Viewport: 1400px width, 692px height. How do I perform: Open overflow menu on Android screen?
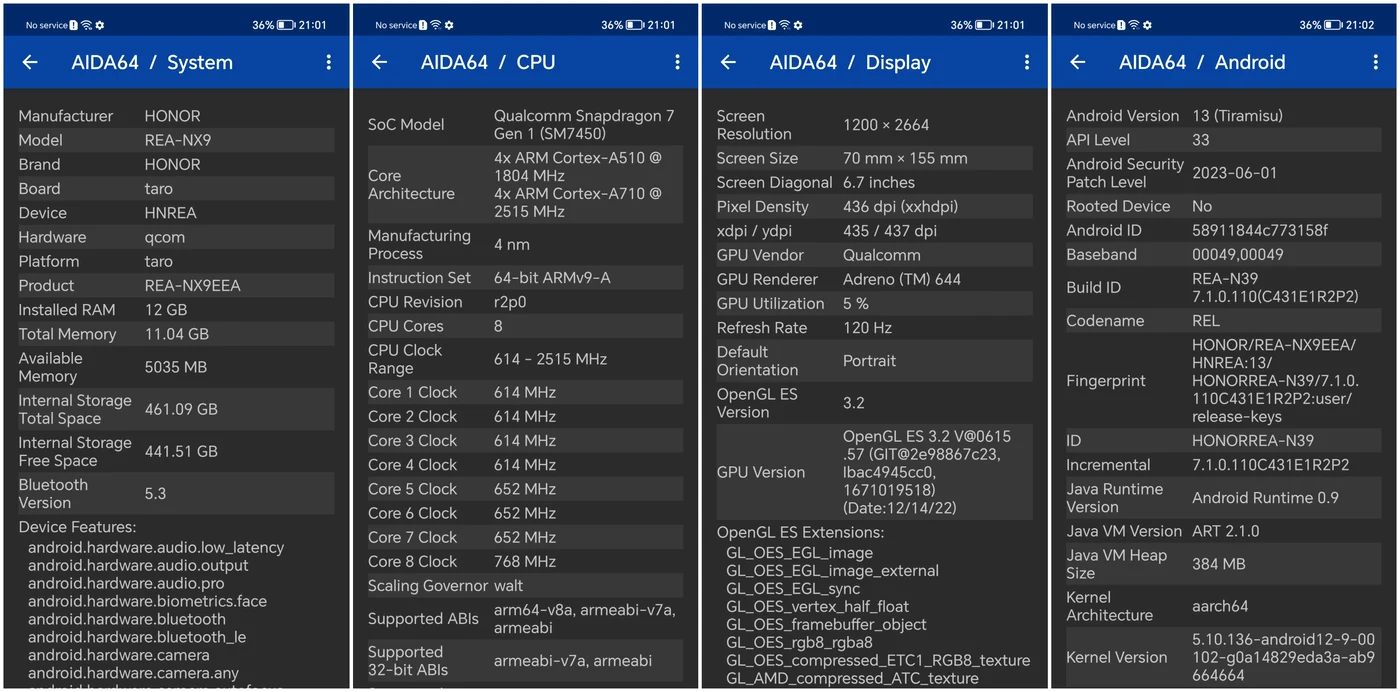click(x=1375, y=62)
